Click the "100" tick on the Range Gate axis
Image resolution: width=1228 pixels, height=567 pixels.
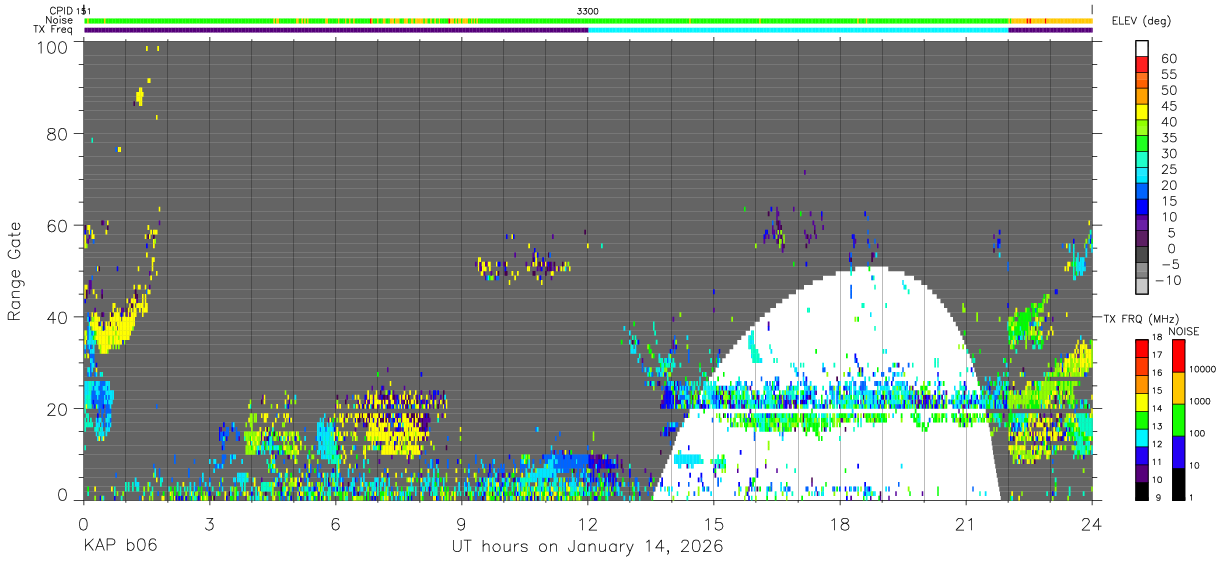[52, 46]
